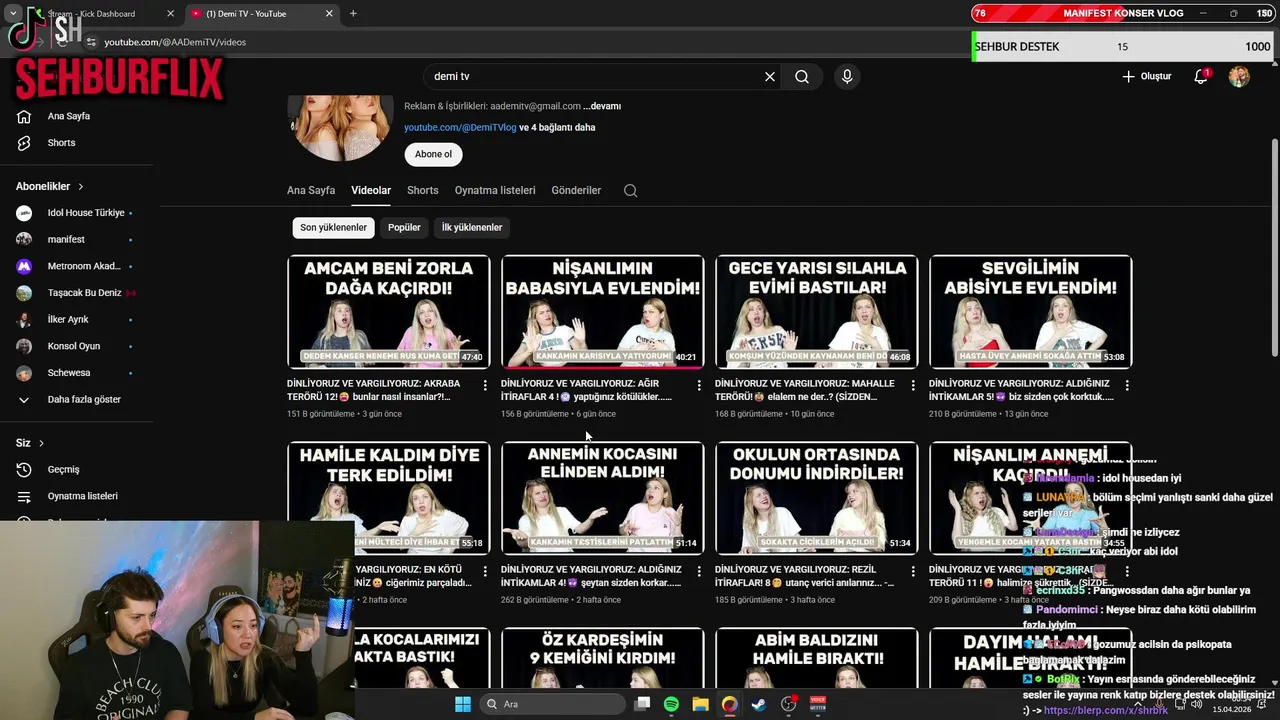Click the taskbar Ara search box
Screen dimensions: 1280x720
[x=552, y=704]
